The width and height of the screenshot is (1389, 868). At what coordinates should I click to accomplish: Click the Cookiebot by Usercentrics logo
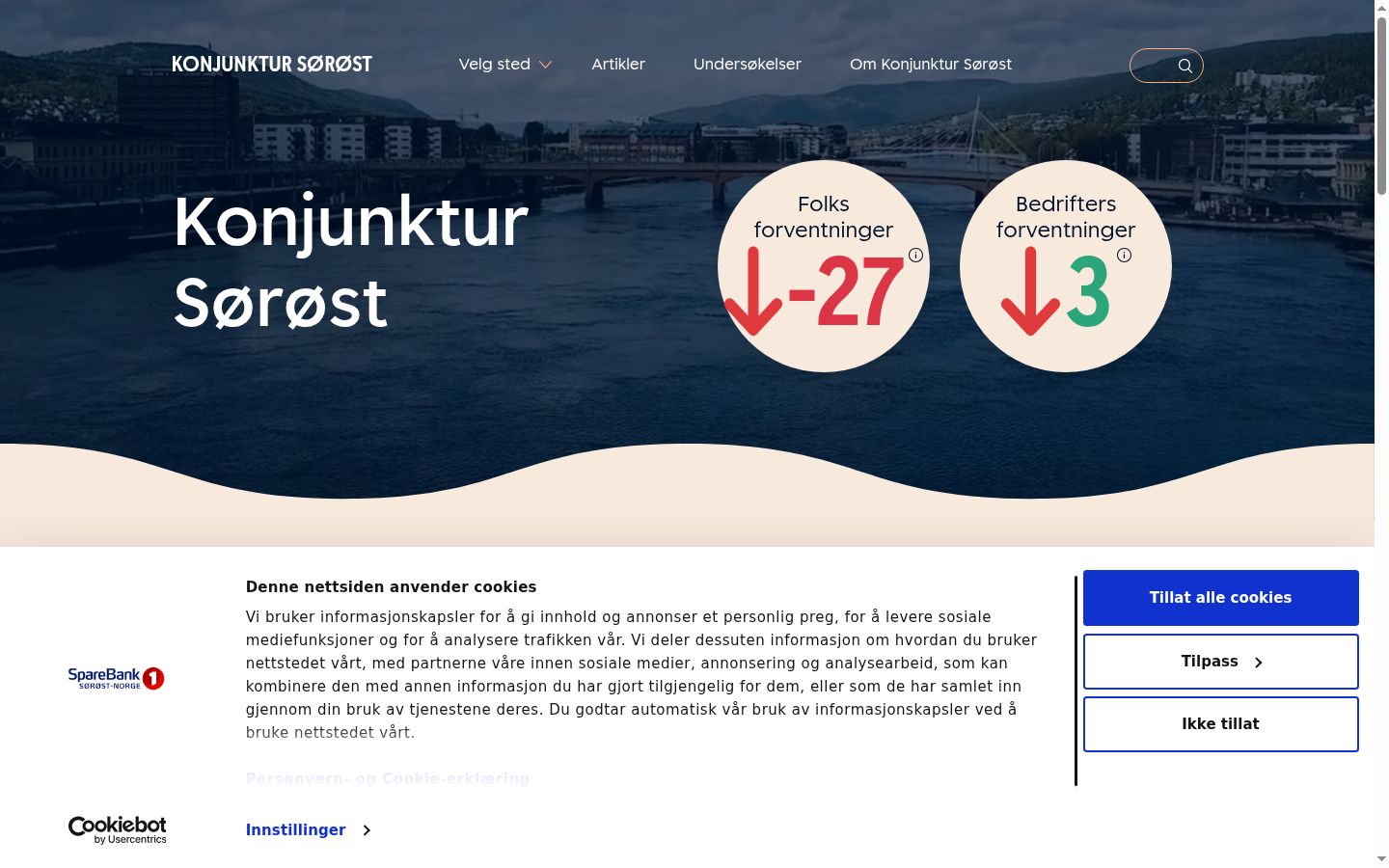tap(117, 829)
